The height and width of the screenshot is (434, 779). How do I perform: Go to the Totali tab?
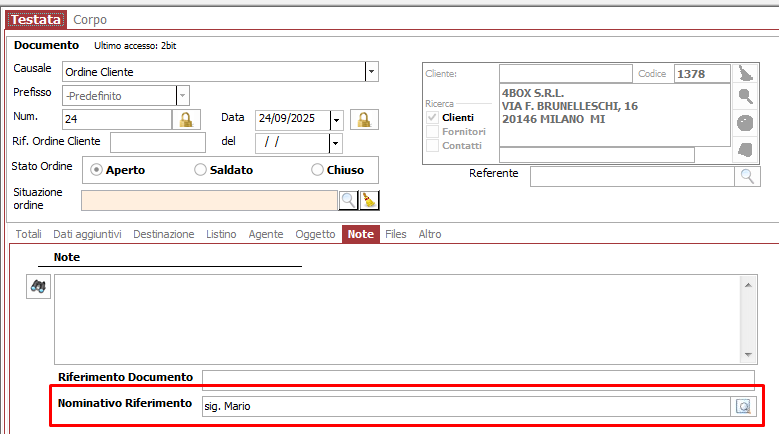pyautogui.click(x=29, y=234)
